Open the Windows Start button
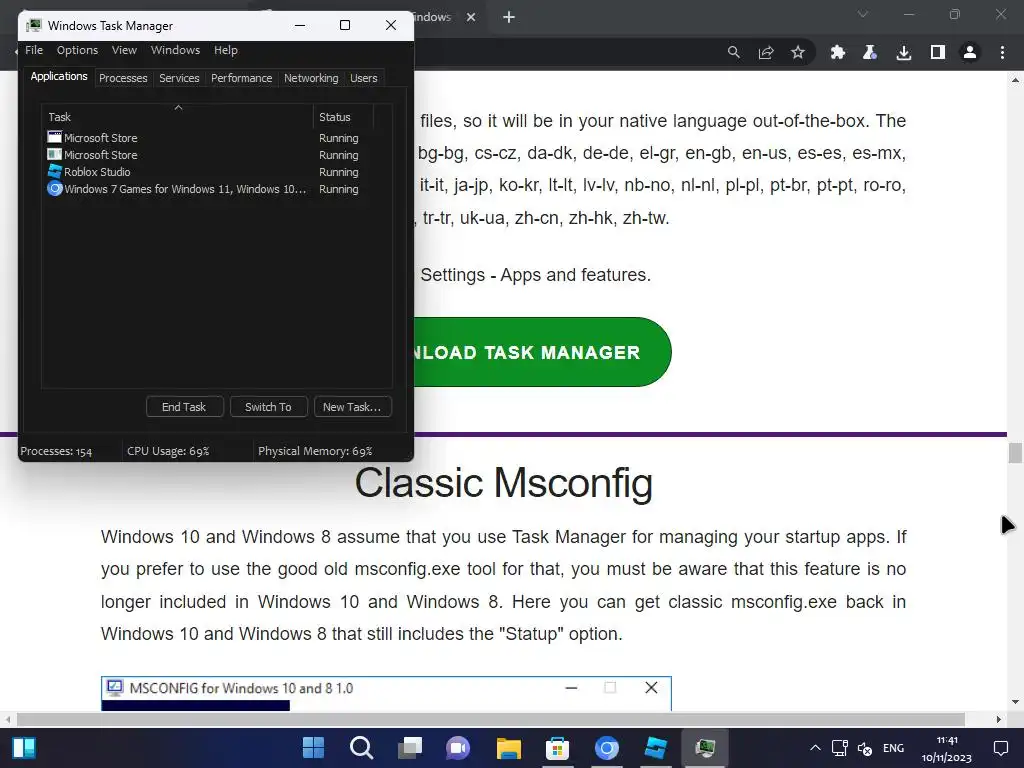The image size is (1024, 768). tap(313, 748)
